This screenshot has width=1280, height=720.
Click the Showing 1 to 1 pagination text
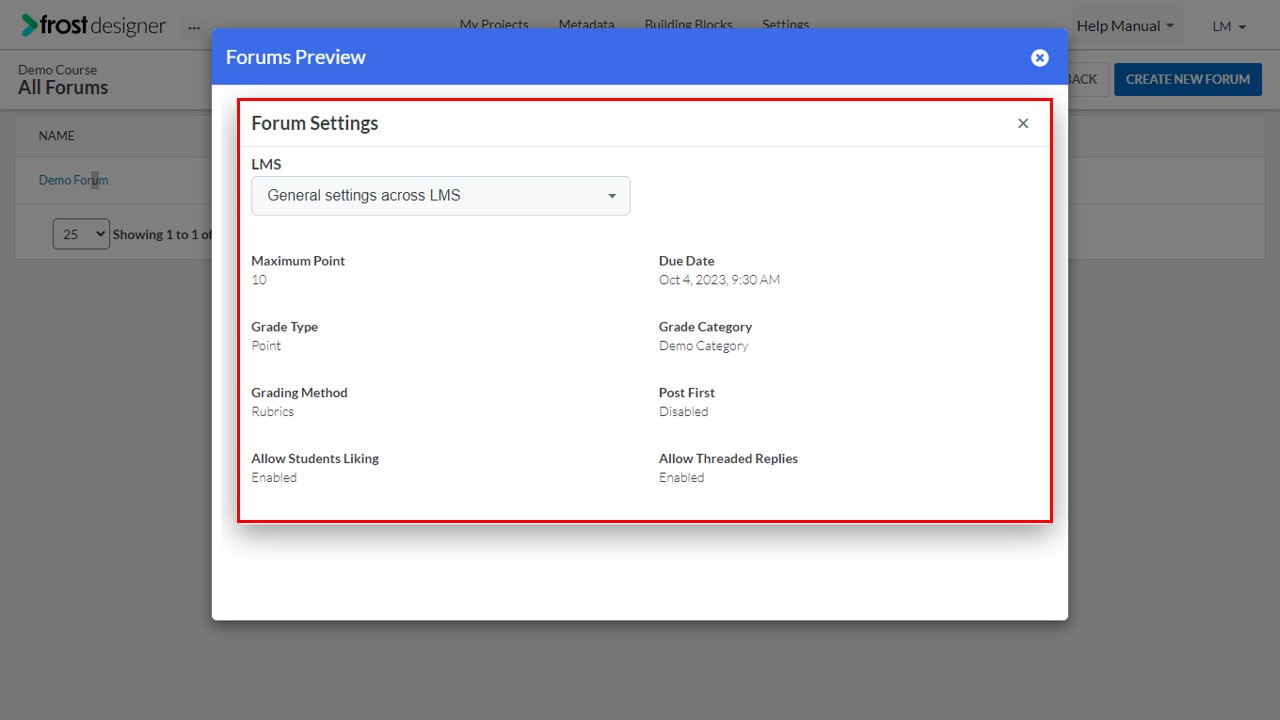(162, 235)
